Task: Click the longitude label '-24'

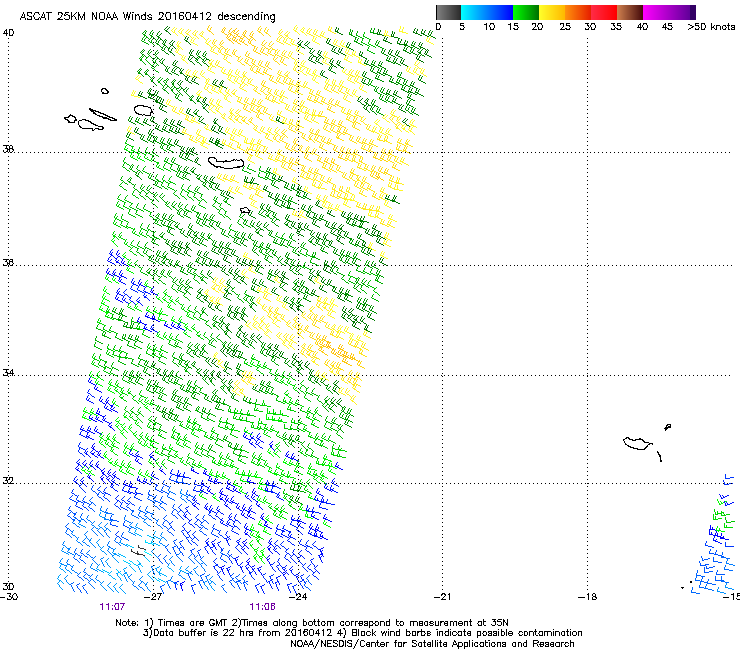Action: pos(298,597)
